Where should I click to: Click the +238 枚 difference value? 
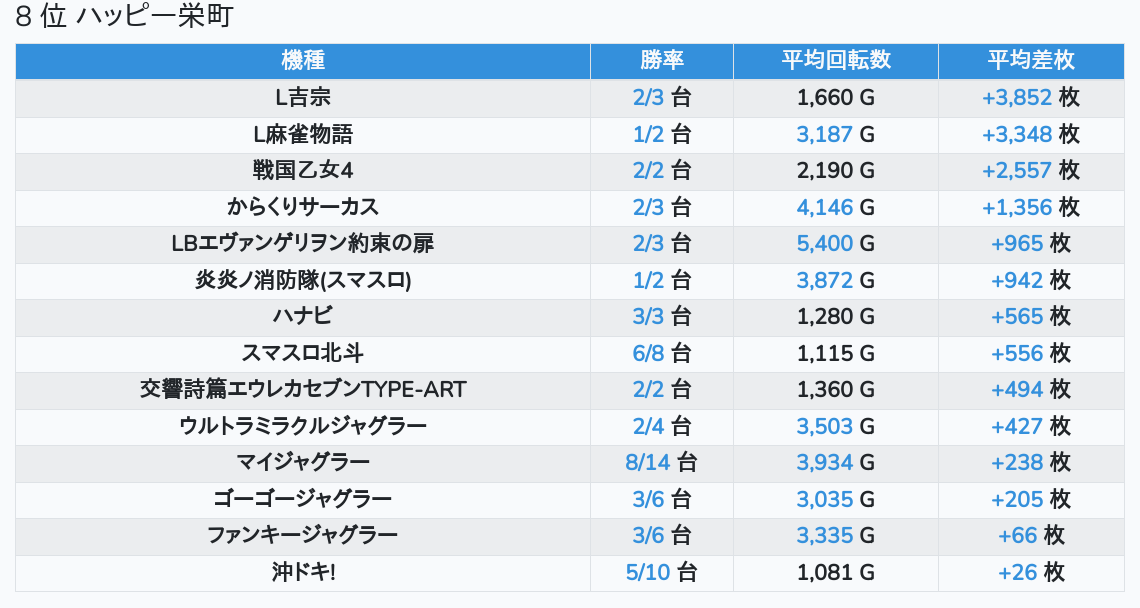1031,462
